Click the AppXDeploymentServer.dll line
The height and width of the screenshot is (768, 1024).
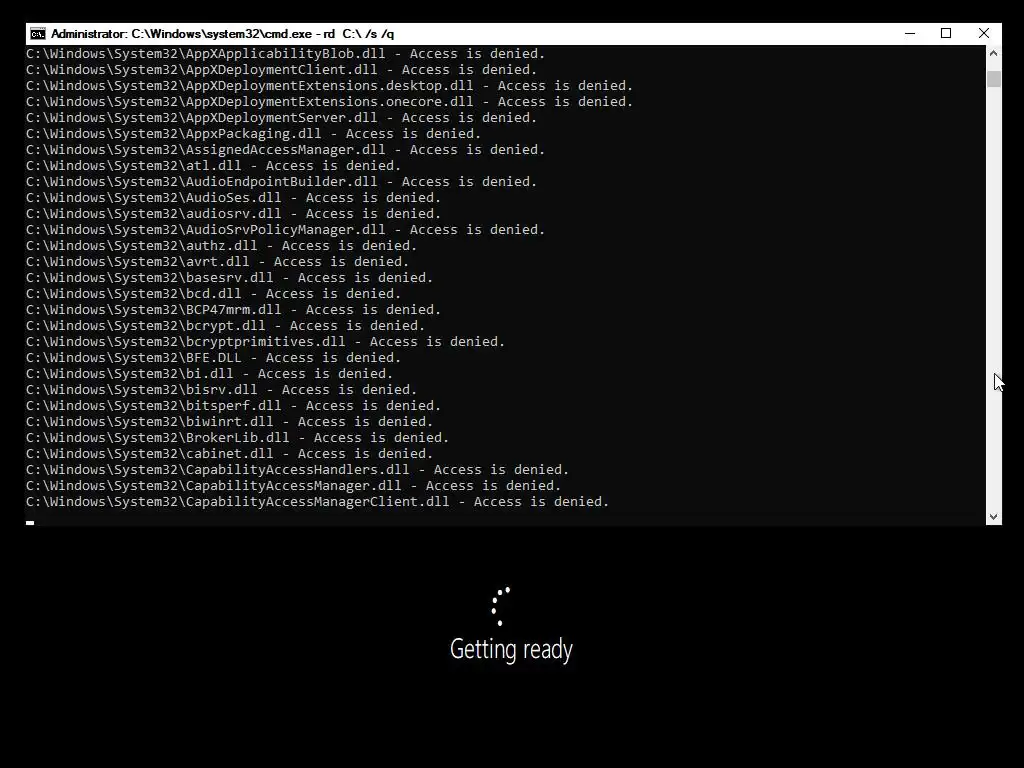281,118
